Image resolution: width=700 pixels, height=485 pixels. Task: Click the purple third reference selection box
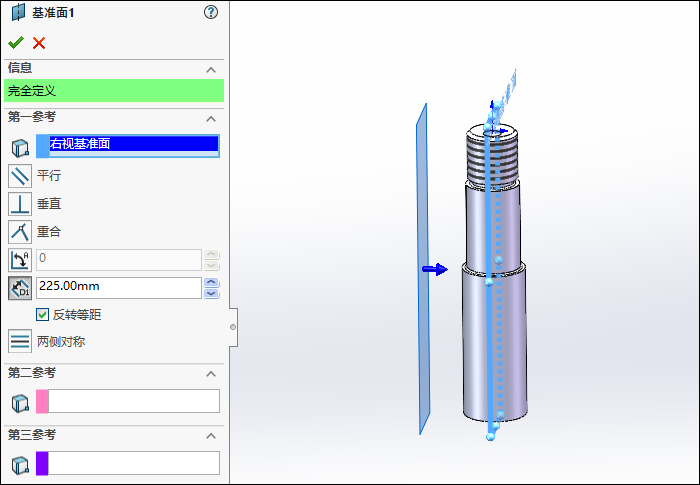pyautogui.click(x=127, y=463)
